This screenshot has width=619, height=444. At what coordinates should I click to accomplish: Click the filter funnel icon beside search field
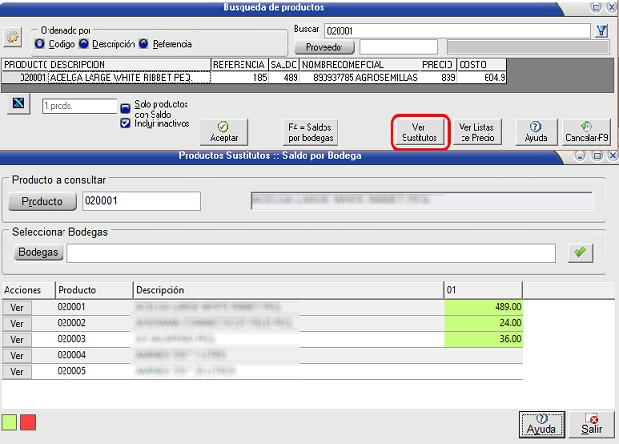pyautogui.click(x=602, y=30)
